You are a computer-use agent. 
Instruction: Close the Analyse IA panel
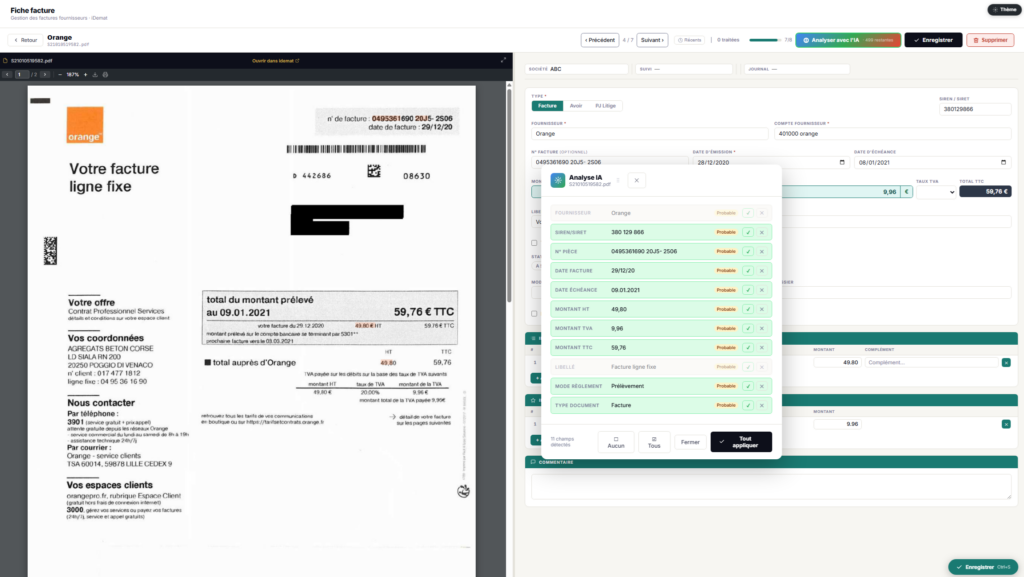(637, 180)
